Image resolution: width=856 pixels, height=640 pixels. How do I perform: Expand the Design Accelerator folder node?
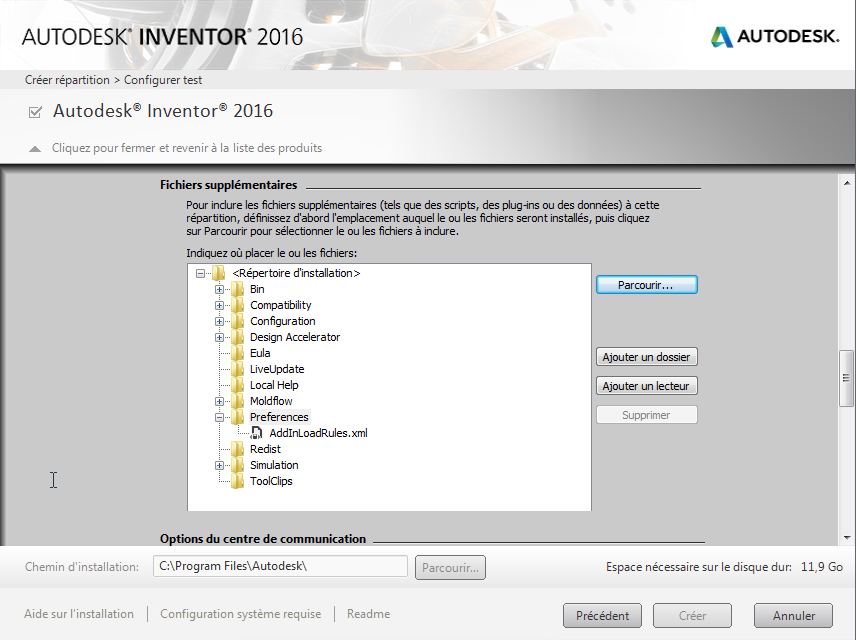click(x=219, y=337)
